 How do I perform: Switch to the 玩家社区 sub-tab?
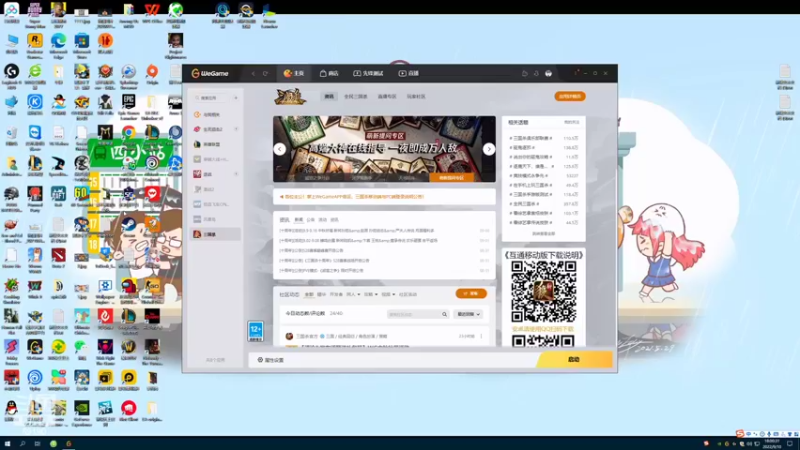(x=416, y=96)
